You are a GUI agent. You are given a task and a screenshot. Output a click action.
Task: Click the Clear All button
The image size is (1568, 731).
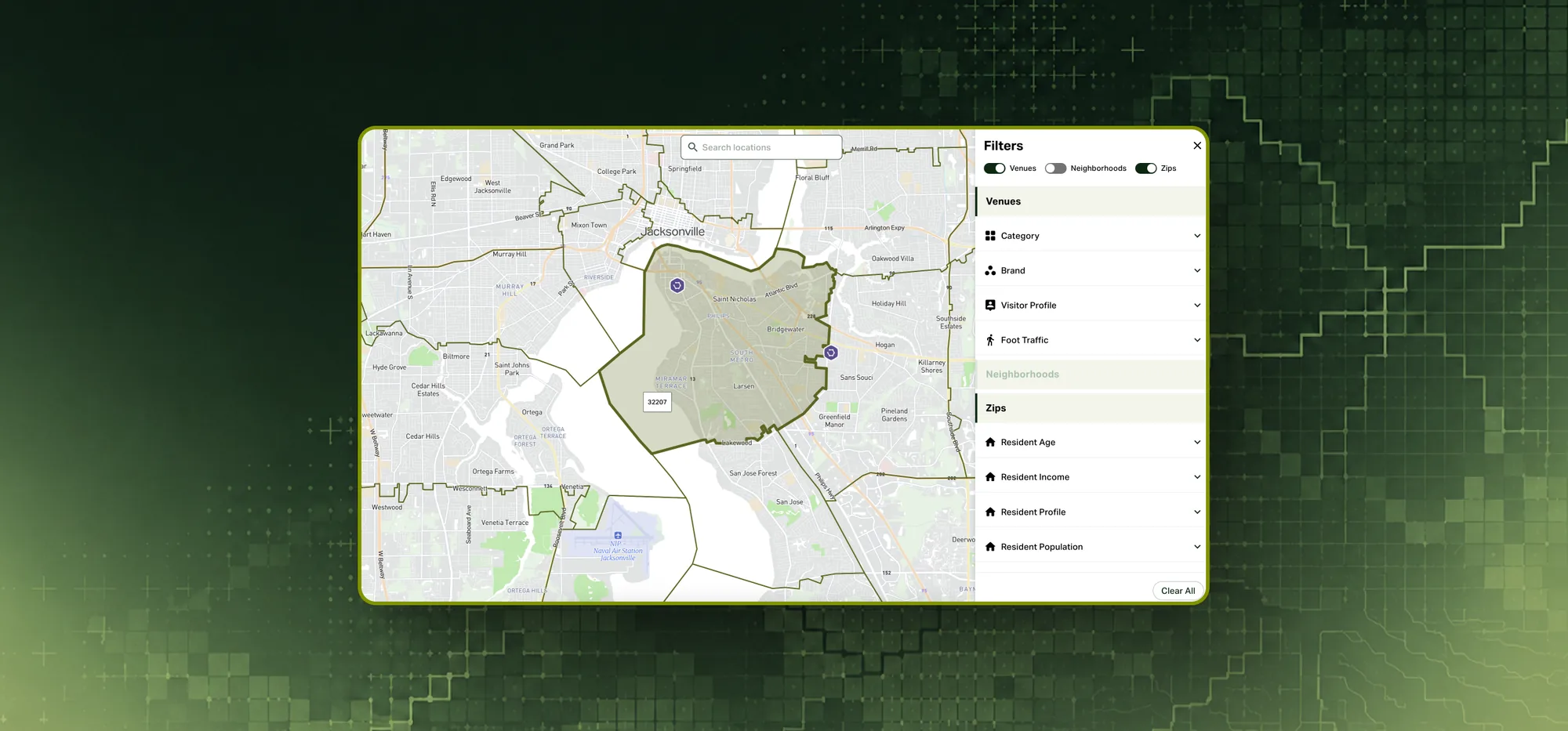coord(1178,591)
